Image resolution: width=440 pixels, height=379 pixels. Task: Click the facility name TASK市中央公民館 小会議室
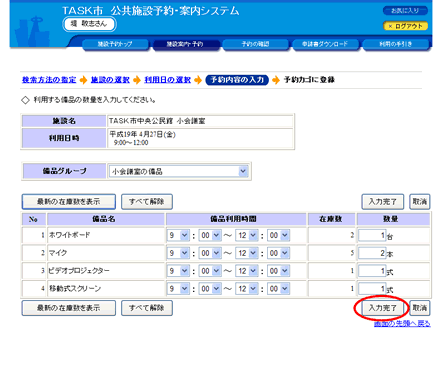(x=157, y=121)
